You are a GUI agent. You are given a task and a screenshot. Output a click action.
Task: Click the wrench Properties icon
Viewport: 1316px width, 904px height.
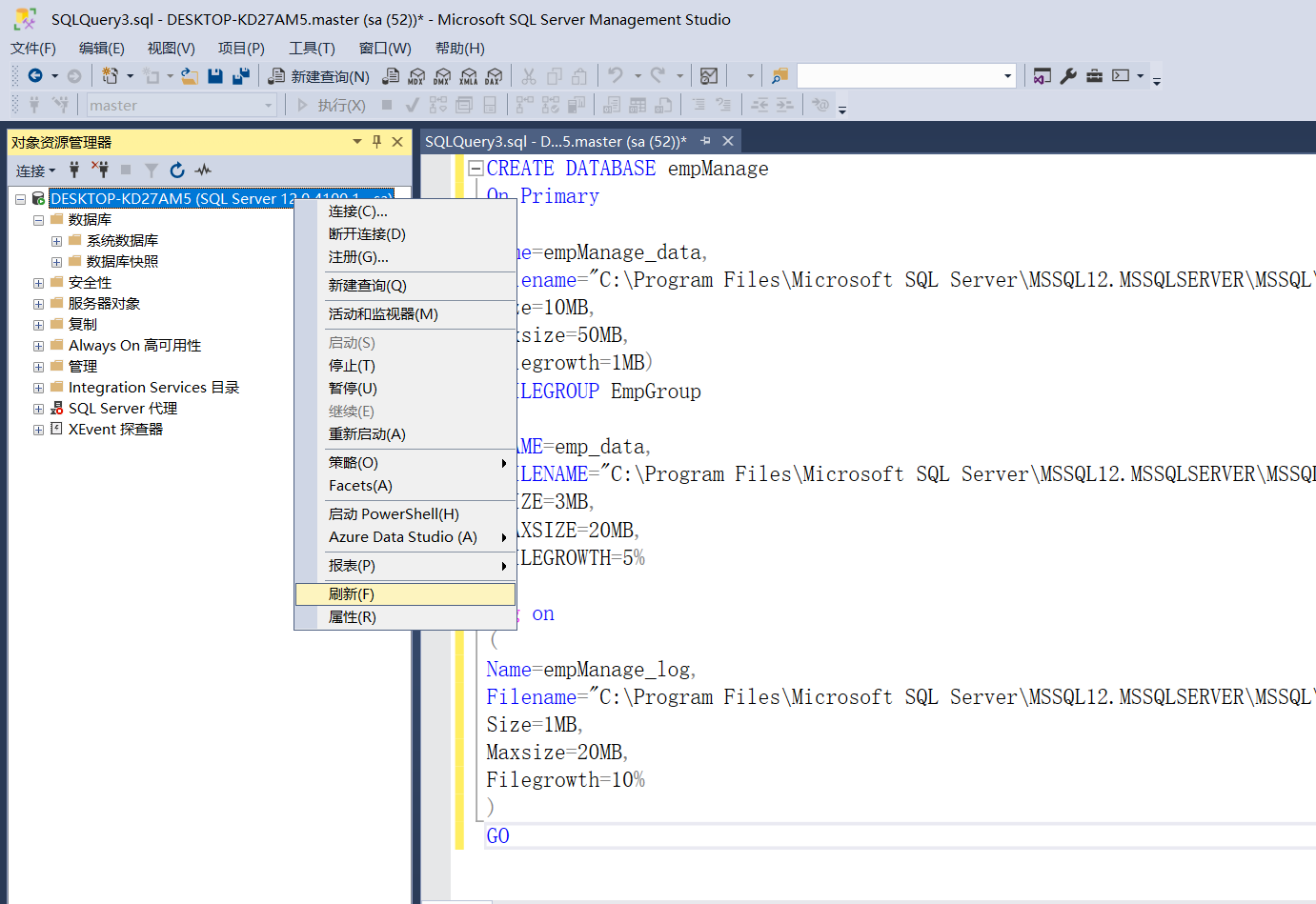(1068, 76)
